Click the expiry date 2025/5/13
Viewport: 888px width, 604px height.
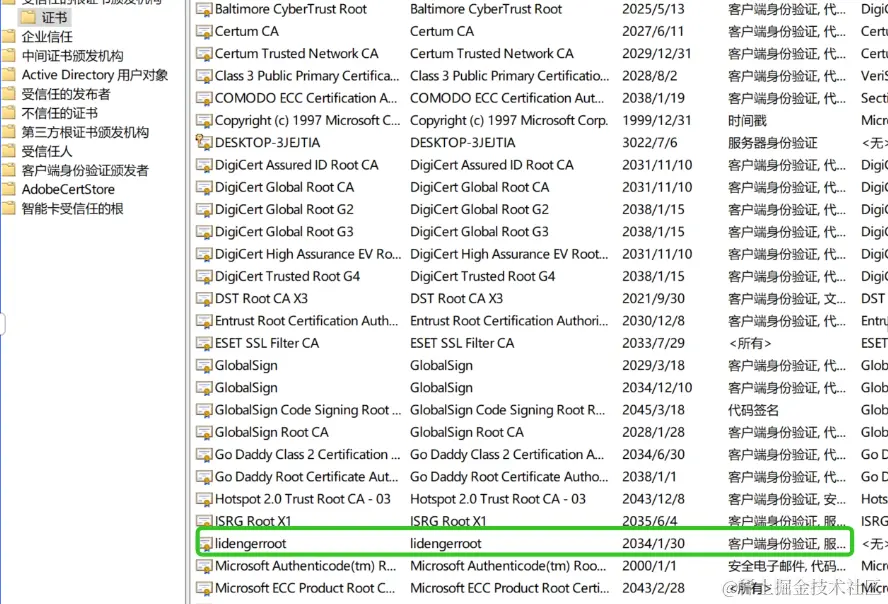(653, 9)
